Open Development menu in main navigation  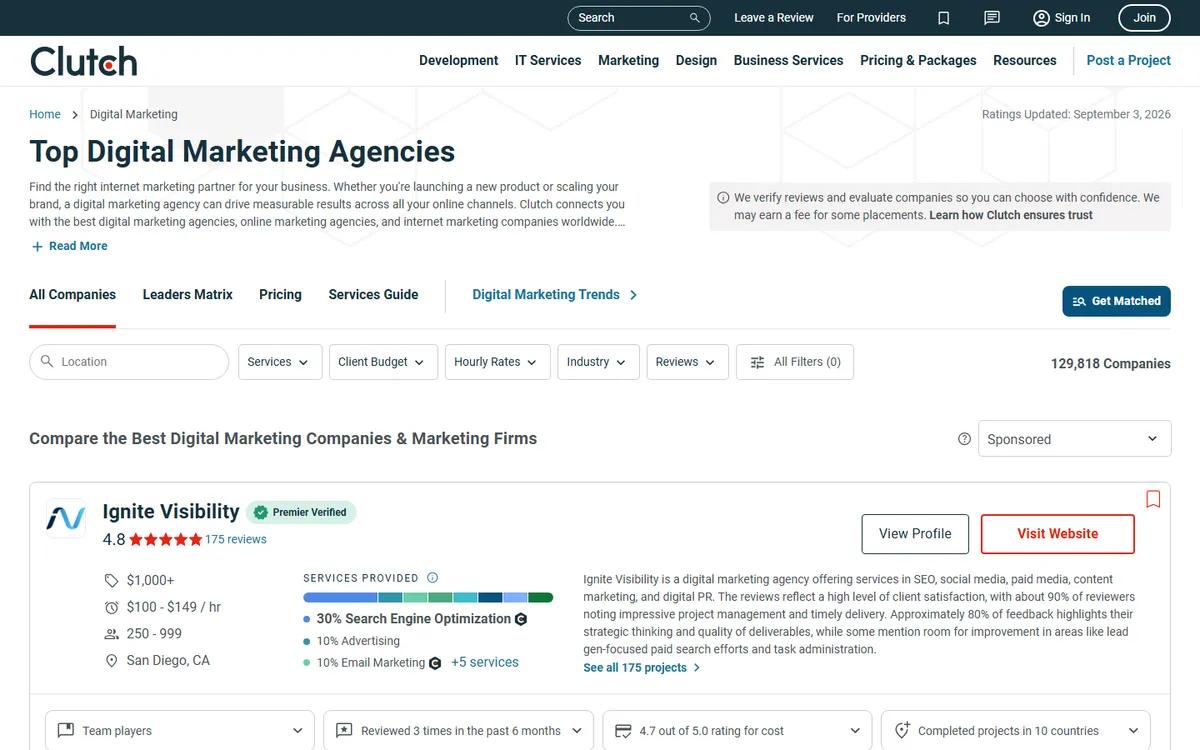[x=458, y=61]
